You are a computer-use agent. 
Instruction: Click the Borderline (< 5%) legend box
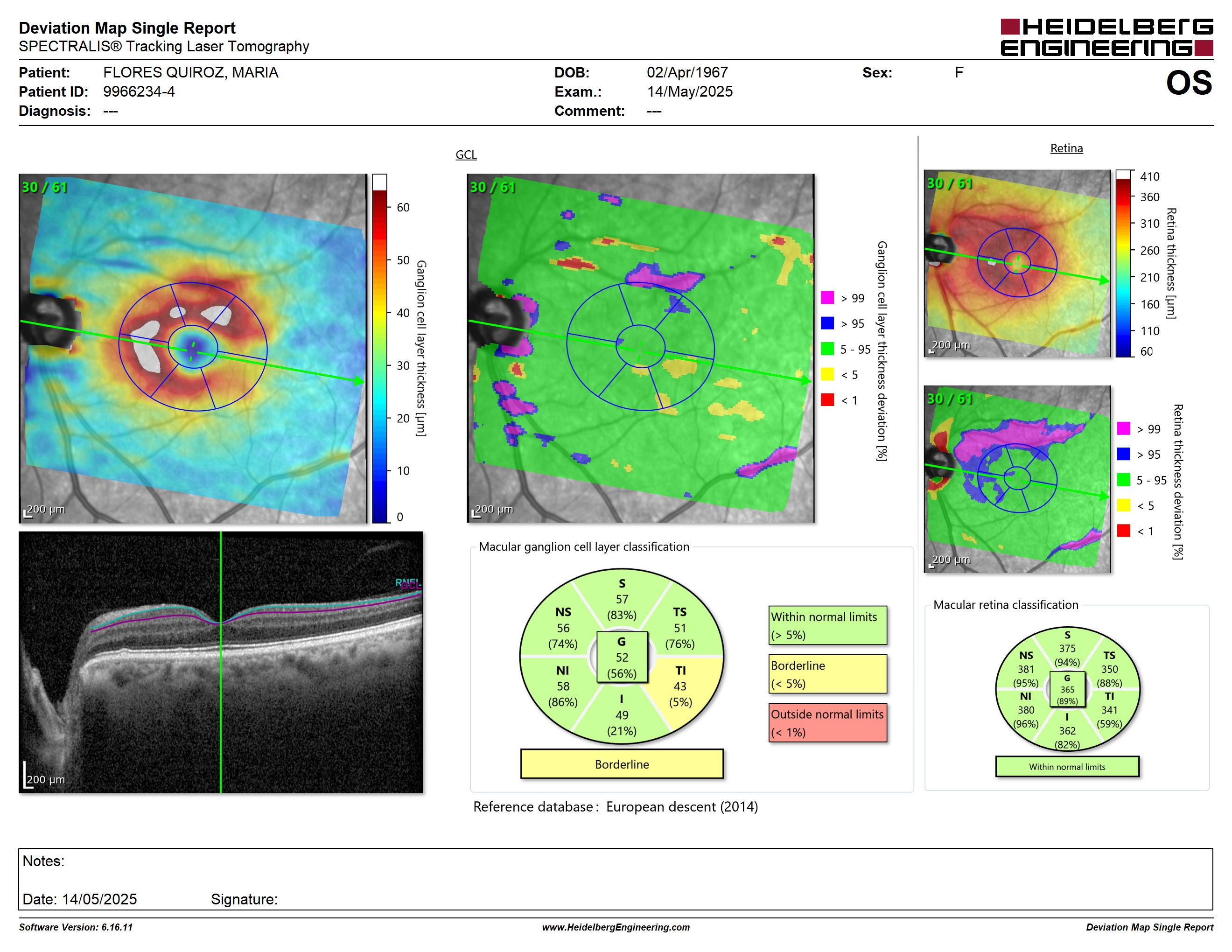click(x=827, y=674)
